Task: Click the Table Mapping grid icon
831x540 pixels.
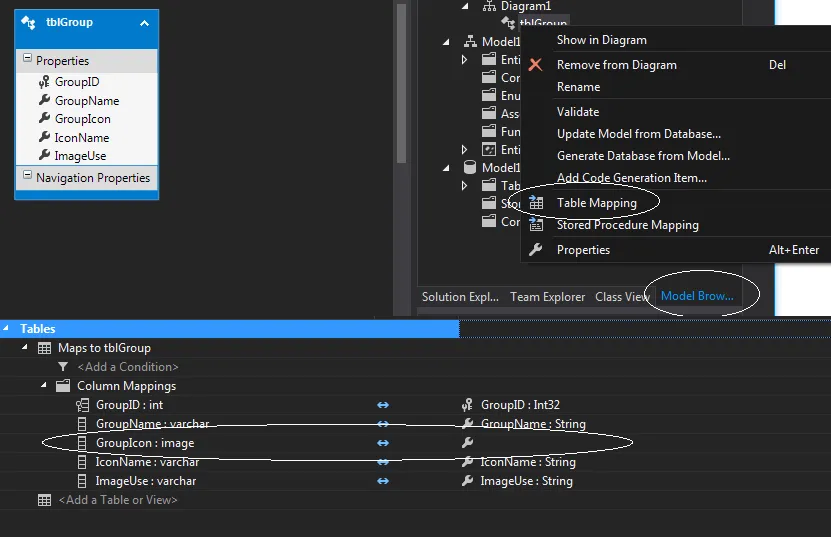Action: (x=536, y=202)
